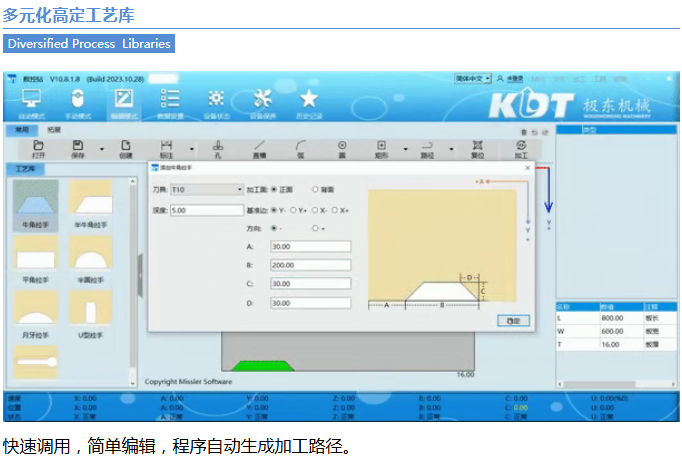Click the 深度 depth input field

(207, 211)
